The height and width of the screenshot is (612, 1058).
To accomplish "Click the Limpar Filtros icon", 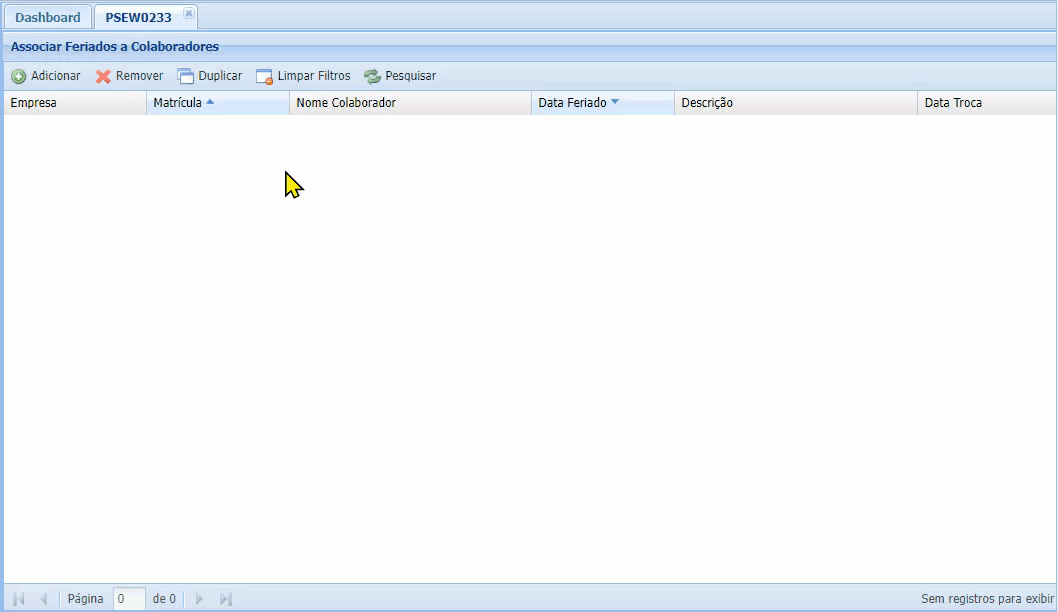I will 264,76.
